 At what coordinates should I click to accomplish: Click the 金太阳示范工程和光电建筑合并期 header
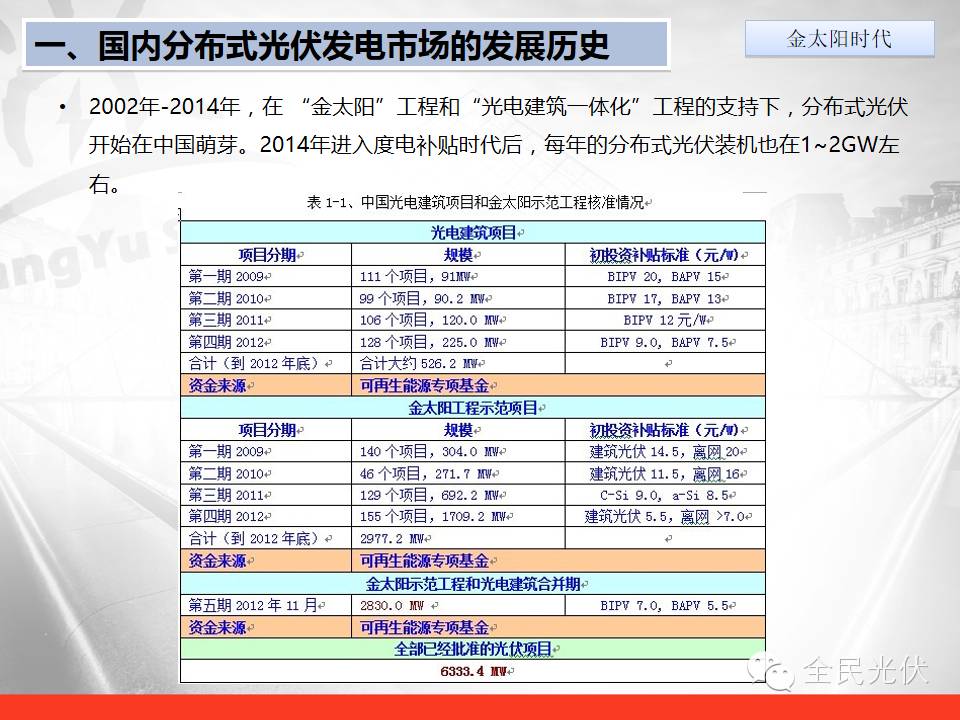[x=473, y=584]
